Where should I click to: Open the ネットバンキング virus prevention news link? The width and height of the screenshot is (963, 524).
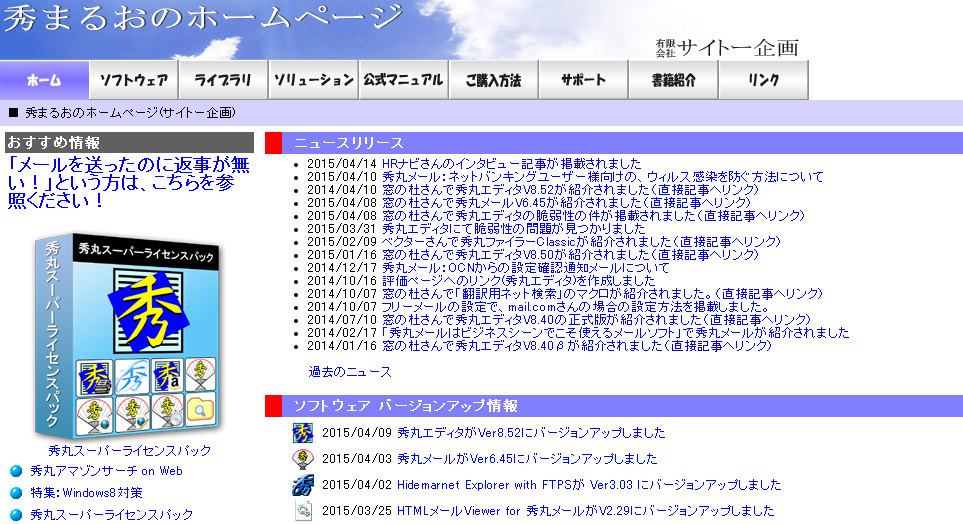(x=602, y=177)
